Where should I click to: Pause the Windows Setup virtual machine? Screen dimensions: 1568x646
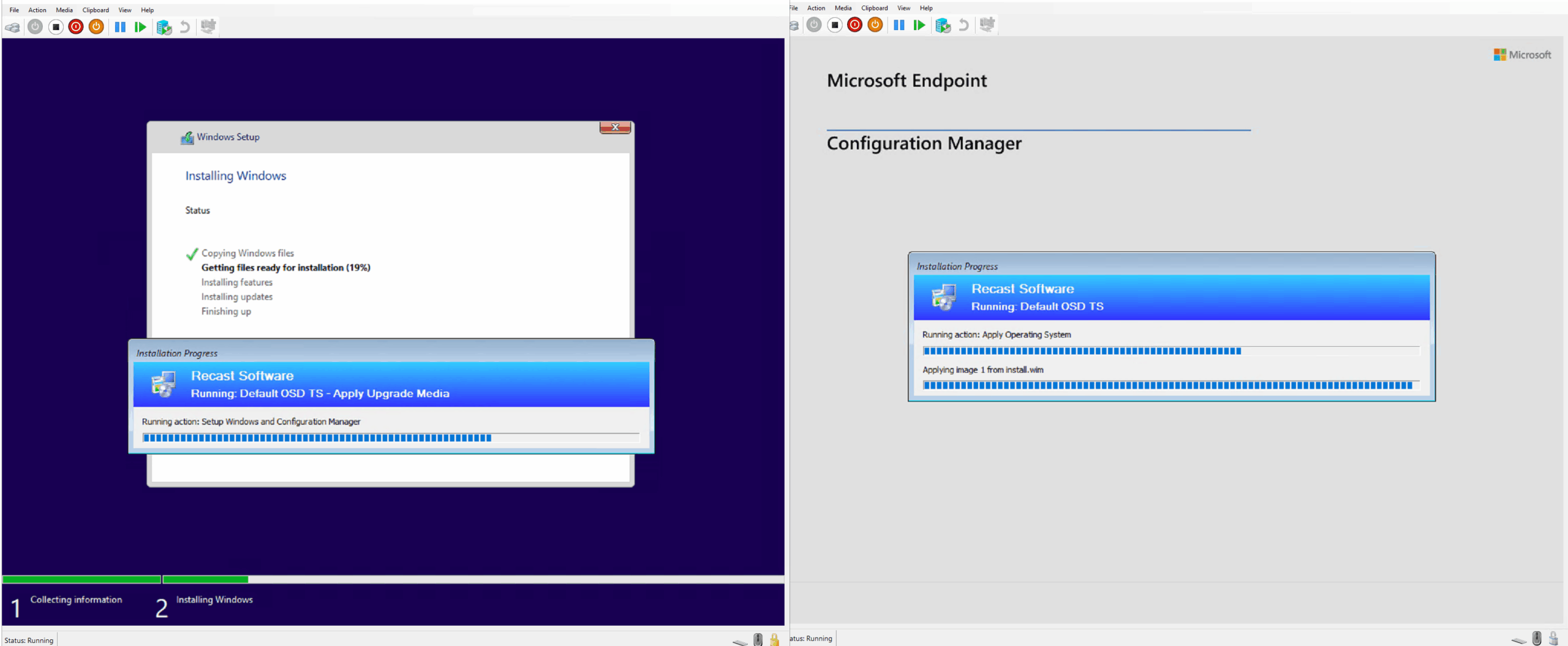[x=120, y=26]
